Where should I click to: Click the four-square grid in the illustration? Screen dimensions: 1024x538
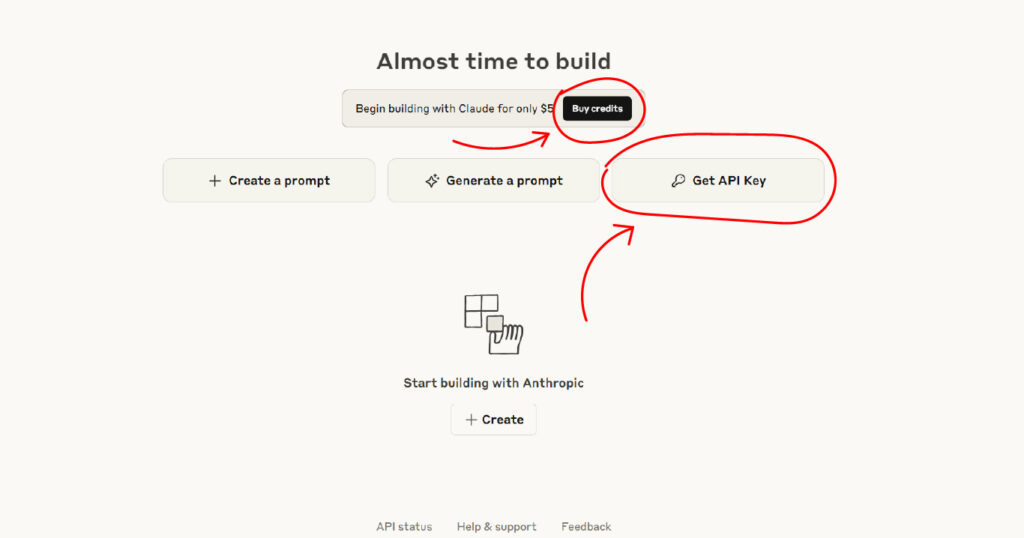[x=481, y=311]
